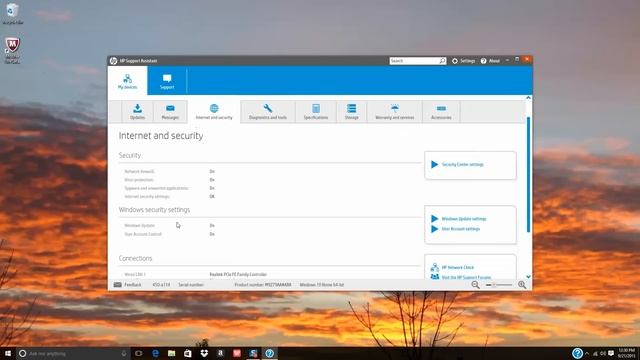Viewport: 640px width, 360px height.
Task: Open the Specifications tab
Action: (316, 111)
